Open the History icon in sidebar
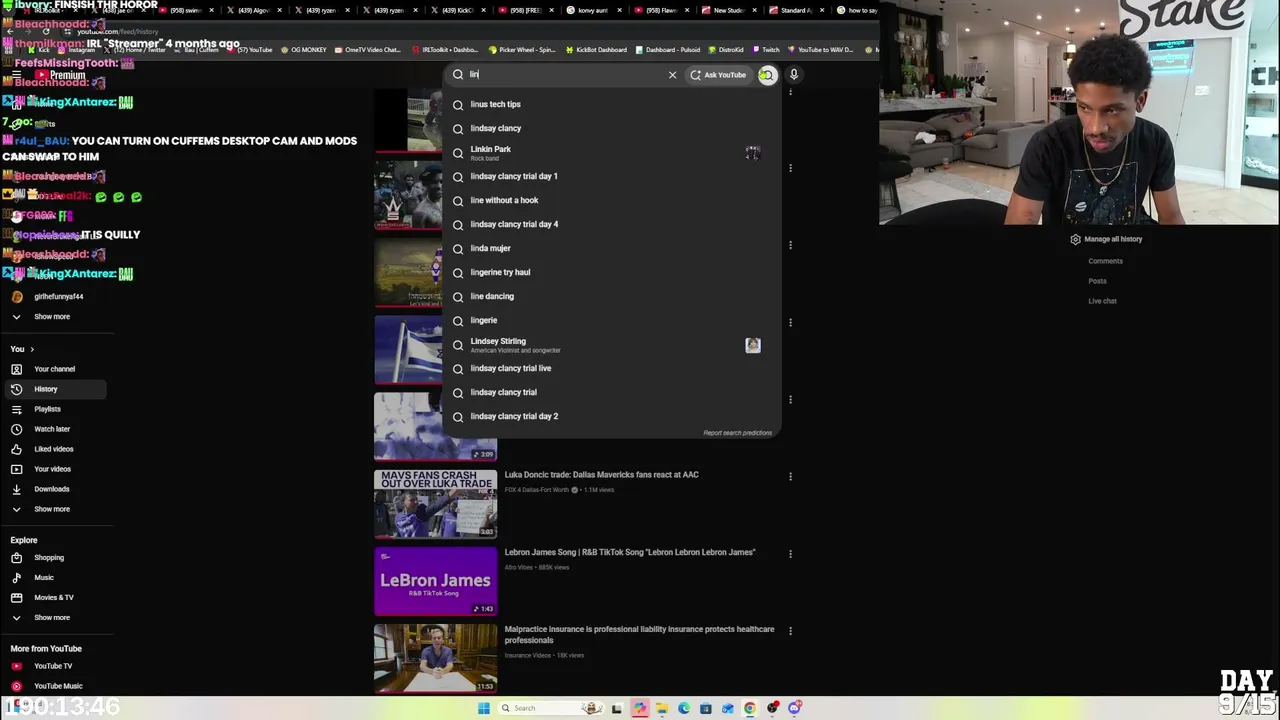This screenshot has width=1280, height=720. point(16,389)
